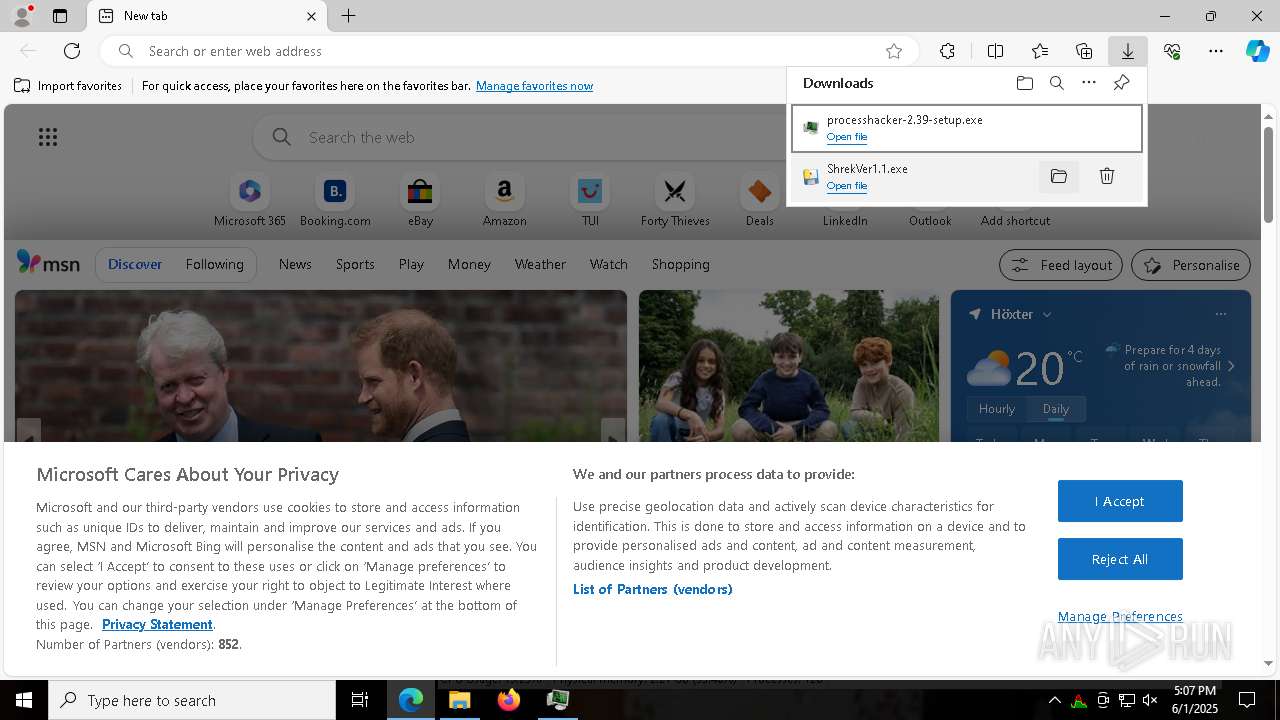Open the Weather menu item
This screenshot has height=720, width=1280.
click(540, 264)
